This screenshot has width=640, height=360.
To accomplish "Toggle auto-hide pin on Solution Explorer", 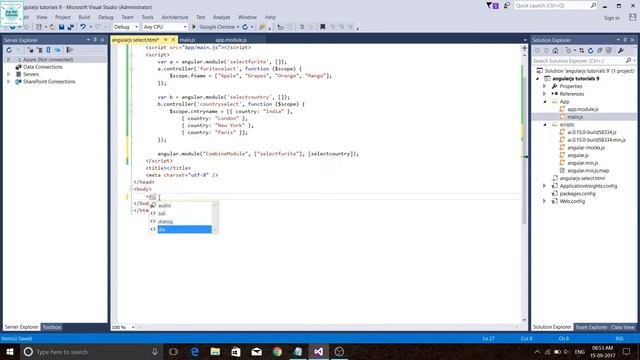I will [625, 40].
